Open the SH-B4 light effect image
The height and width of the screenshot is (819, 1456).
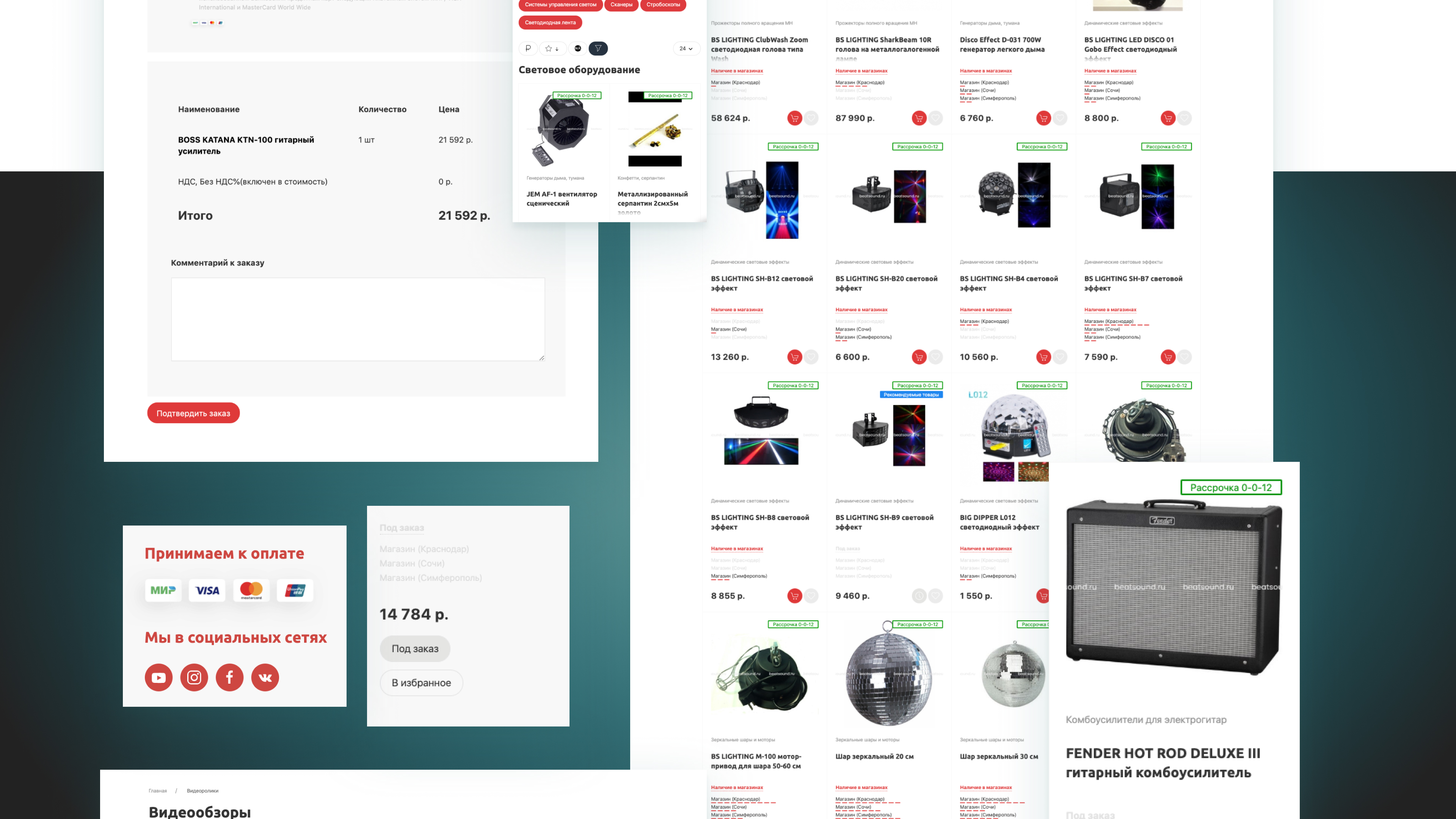tap(1014, 195)
